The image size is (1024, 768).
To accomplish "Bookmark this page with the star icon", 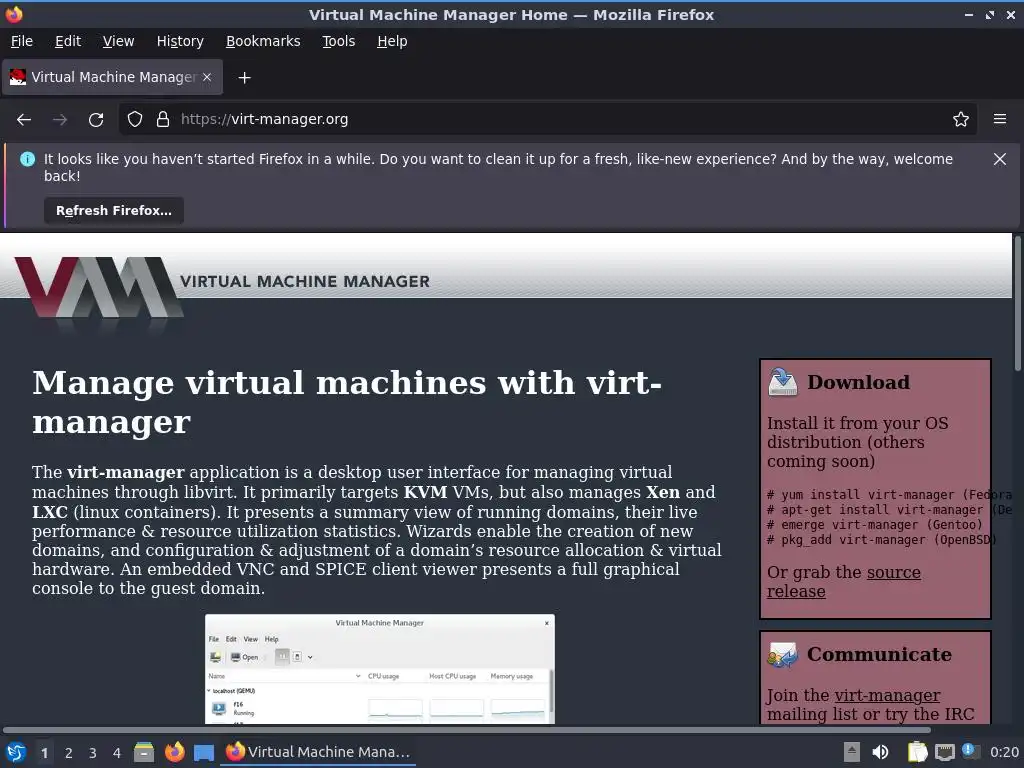I will (961, 120).
